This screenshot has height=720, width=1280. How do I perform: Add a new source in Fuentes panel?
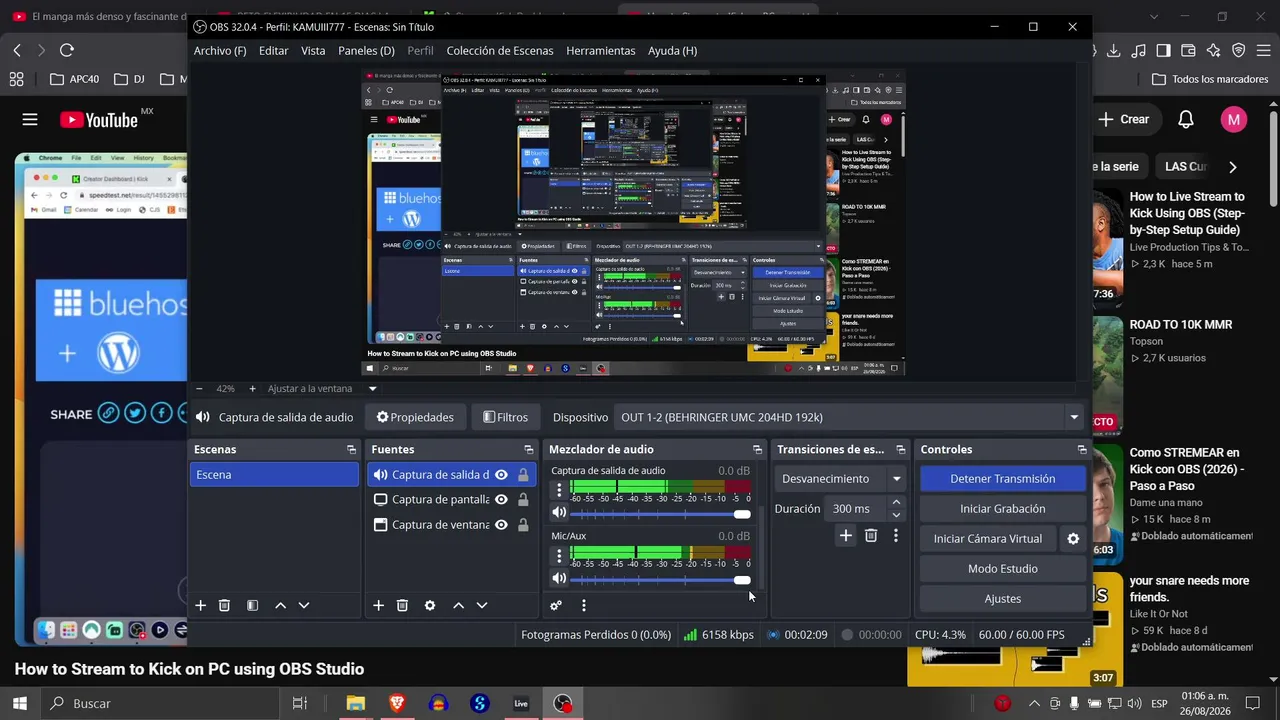[x=378, y=605]
